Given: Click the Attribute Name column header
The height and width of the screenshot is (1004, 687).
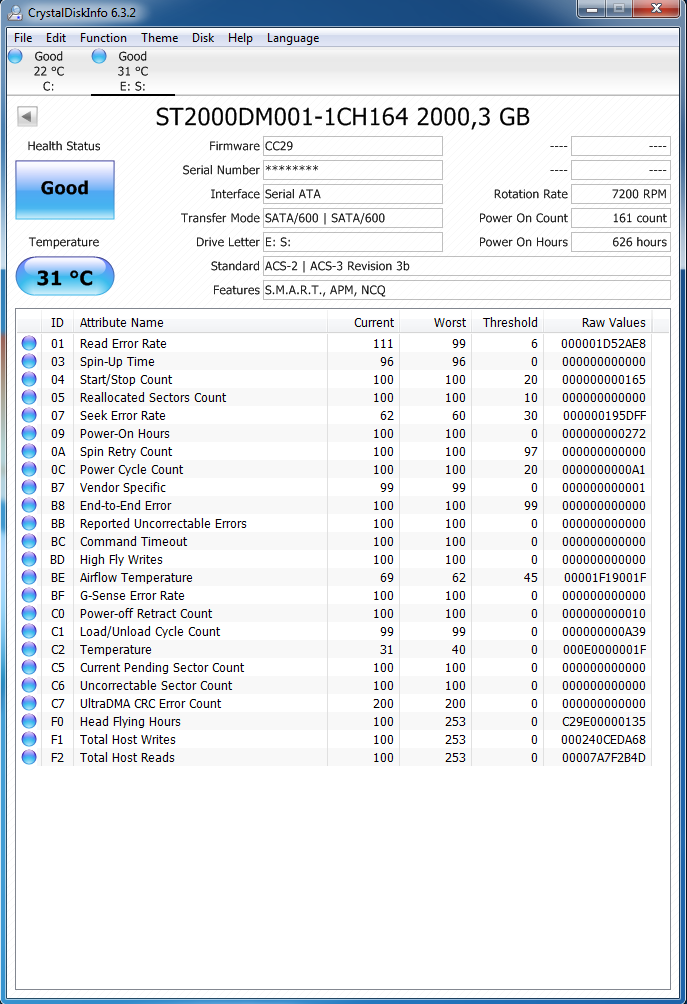Looking at the screenshot, I should click(200, 323).
